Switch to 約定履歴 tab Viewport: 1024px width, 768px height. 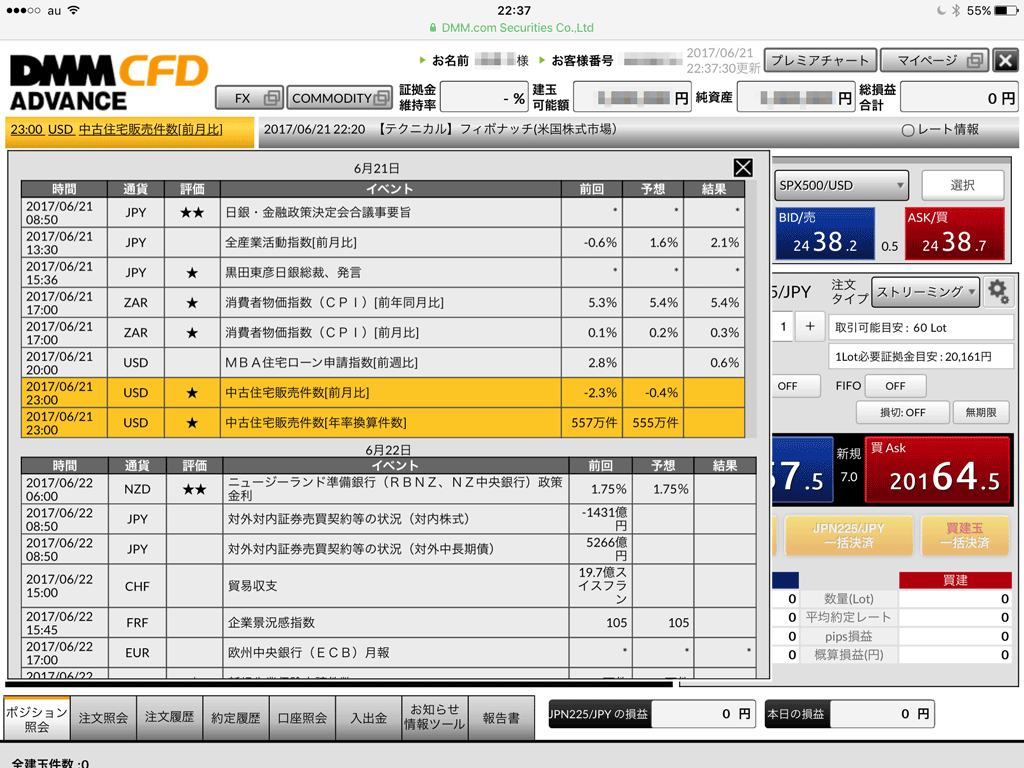coord(236,718)
